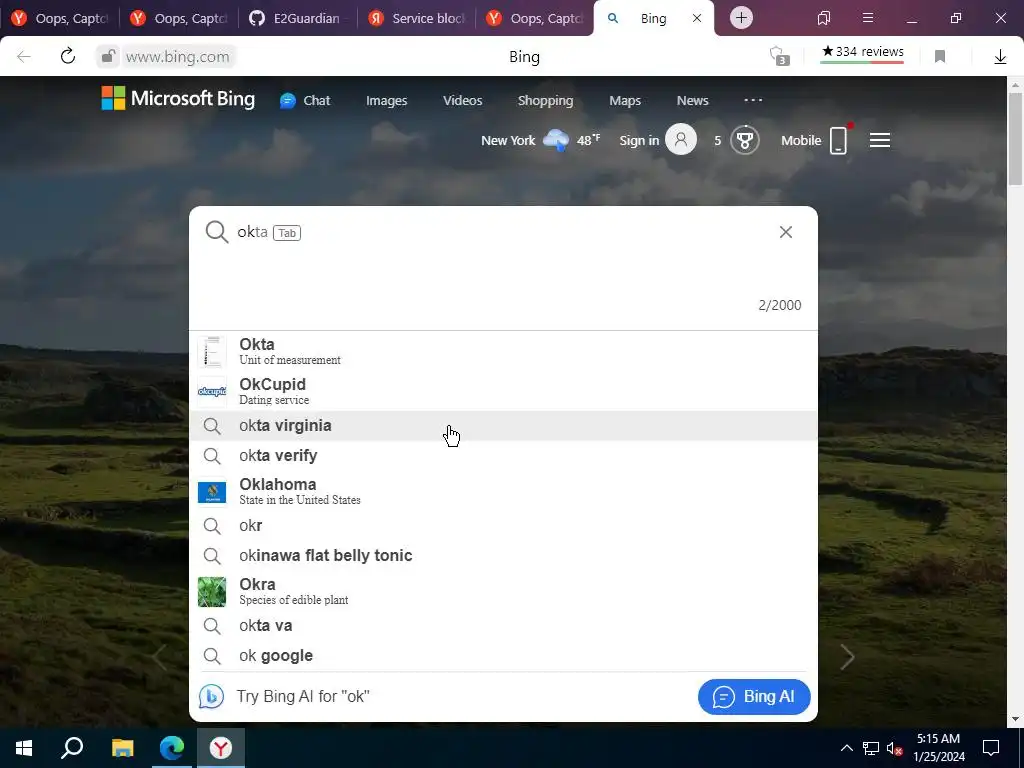Open the Images tab

click(x=387, y=101)
